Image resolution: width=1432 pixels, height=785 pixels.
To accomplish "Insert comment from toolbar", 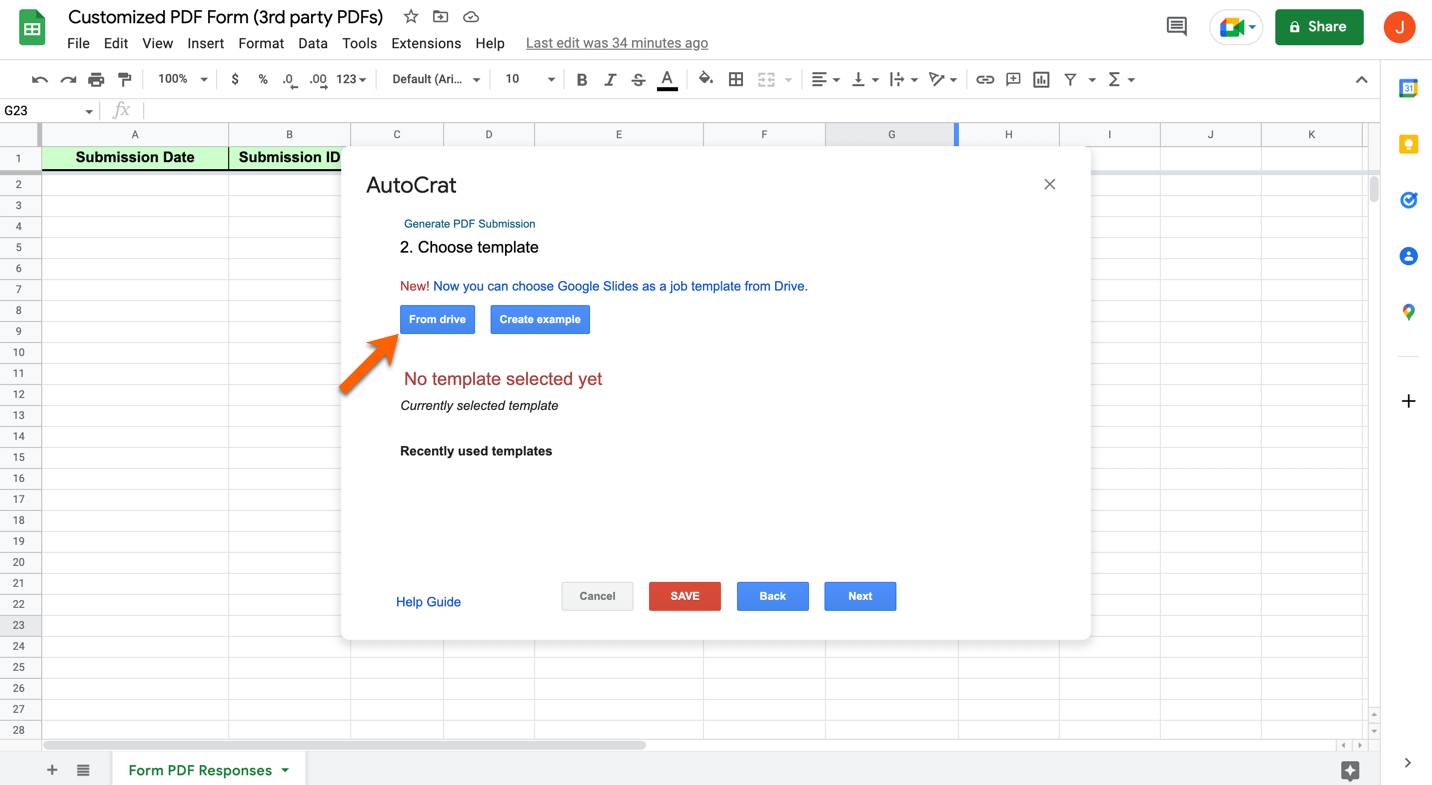I will [x=1013, y=80].
